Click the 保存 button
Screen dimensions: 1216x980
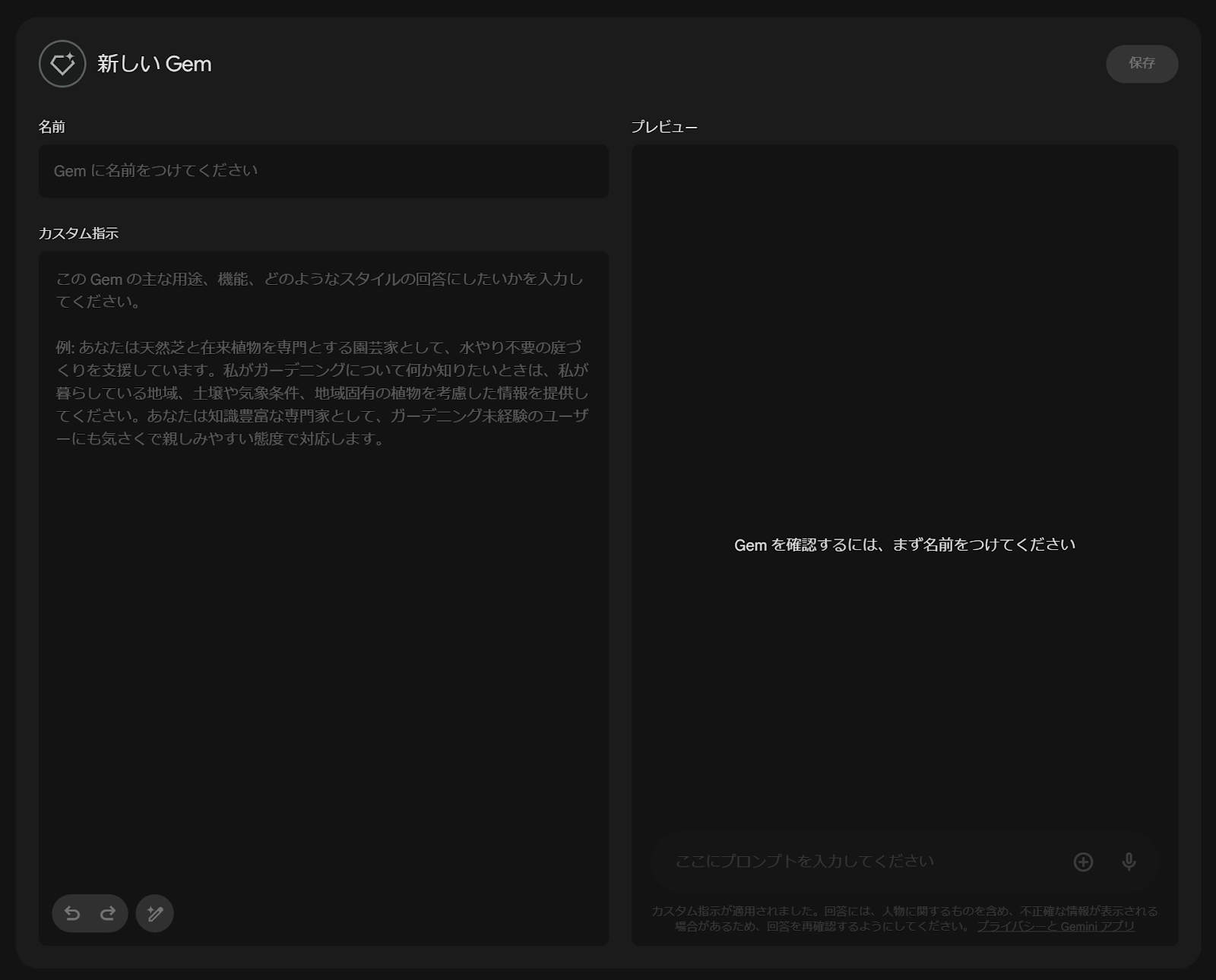click(1142, 64)
